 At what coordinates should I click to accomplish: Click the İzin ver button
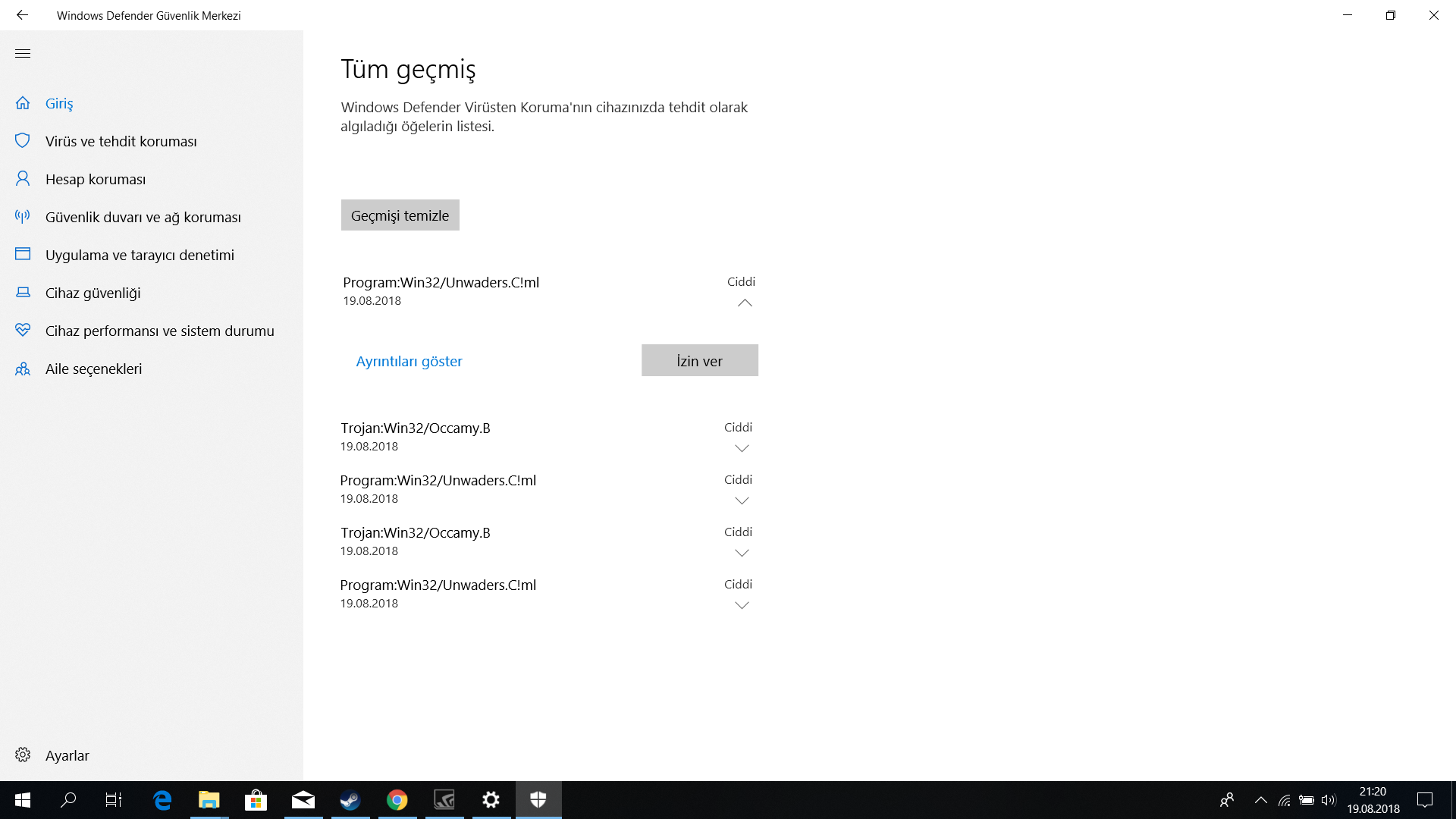click(x=700, y=360)
